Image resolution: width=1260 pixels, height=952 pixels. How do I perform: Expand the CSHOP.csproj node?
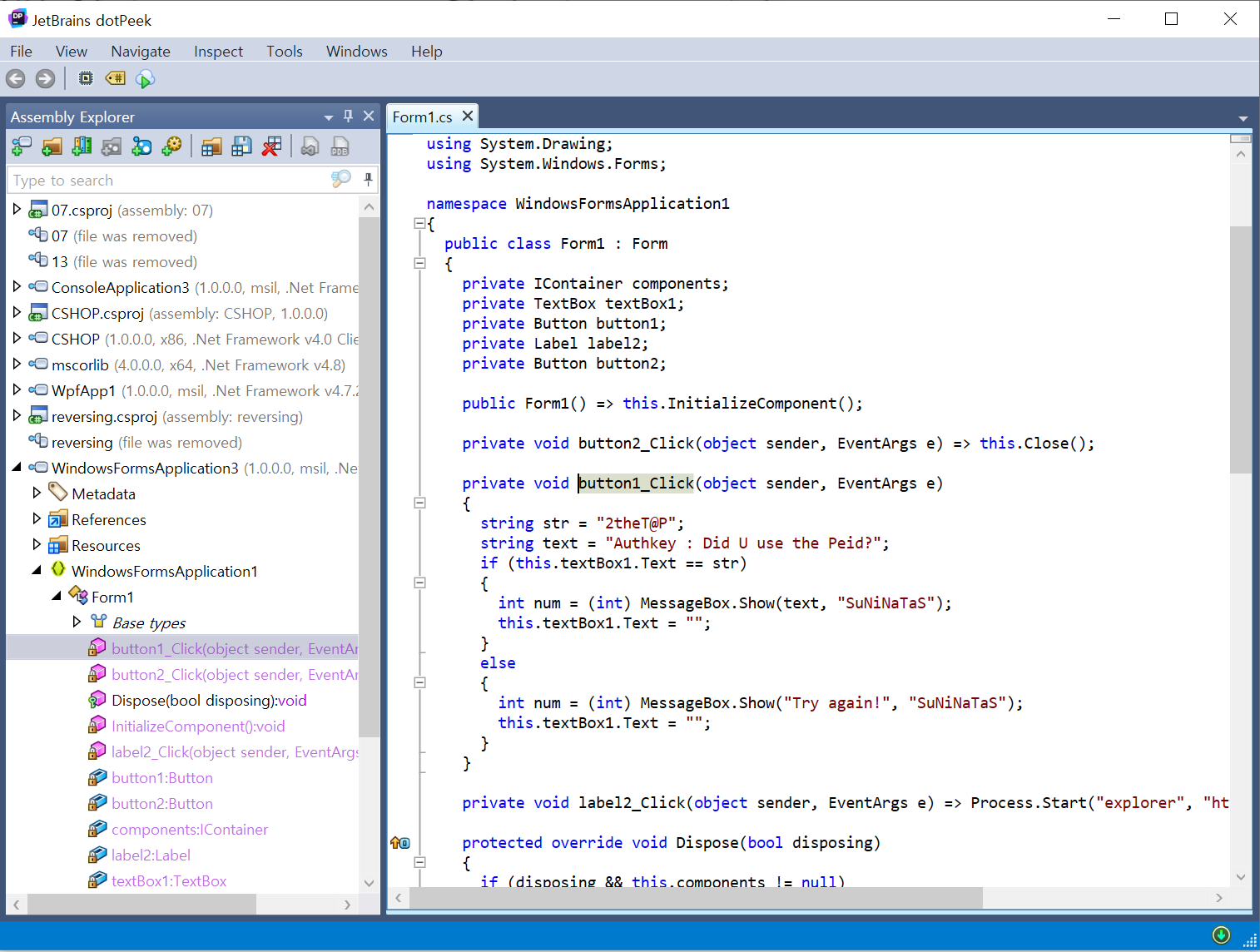pos(17,312)
